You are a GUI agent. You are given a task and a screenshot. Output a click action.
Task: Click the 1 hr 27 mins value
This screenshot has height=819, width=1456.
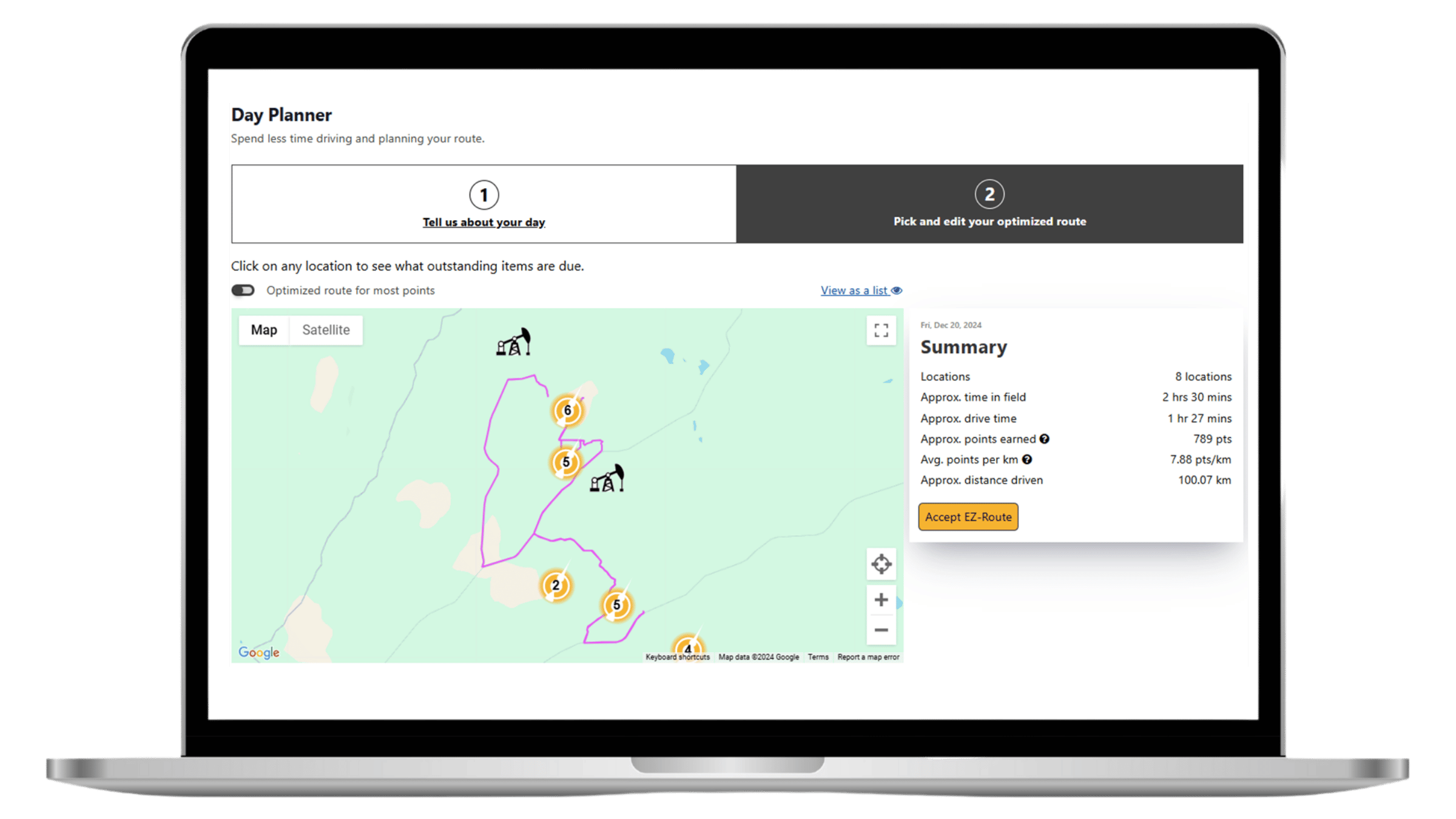tap(1199, 418)
